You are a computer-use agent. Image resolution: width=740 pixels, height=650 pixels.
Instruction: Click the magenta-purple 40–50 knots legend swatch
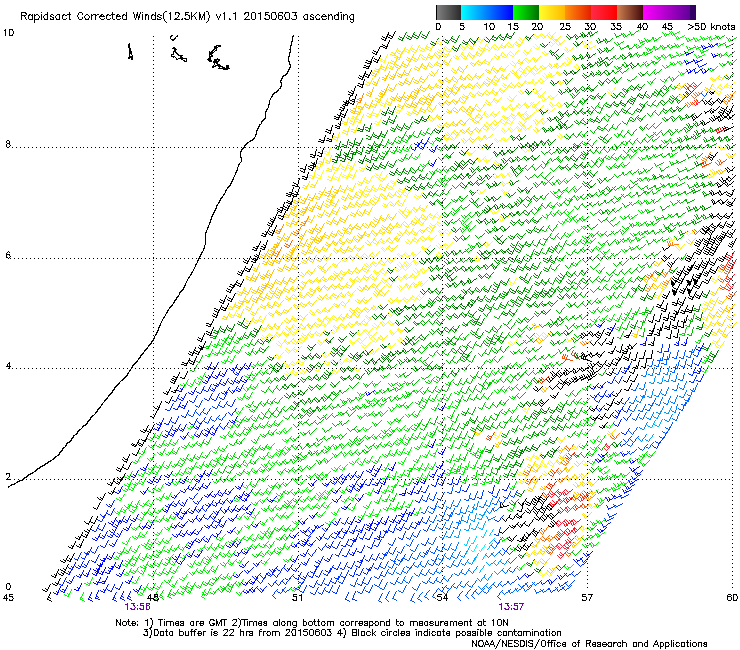(669, 12)
